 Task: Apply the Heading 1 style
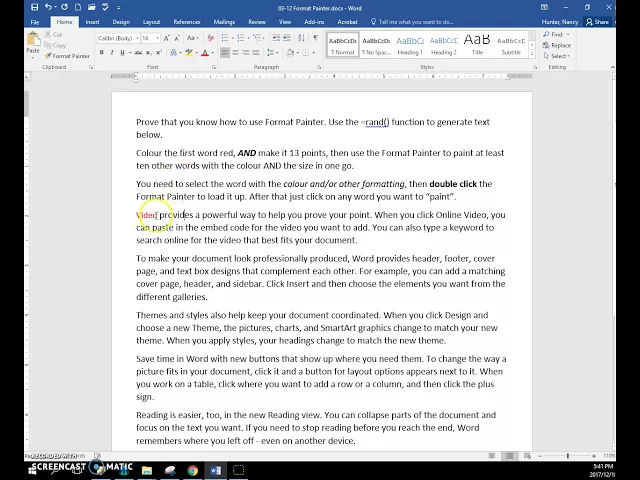(x=410, y=45)
